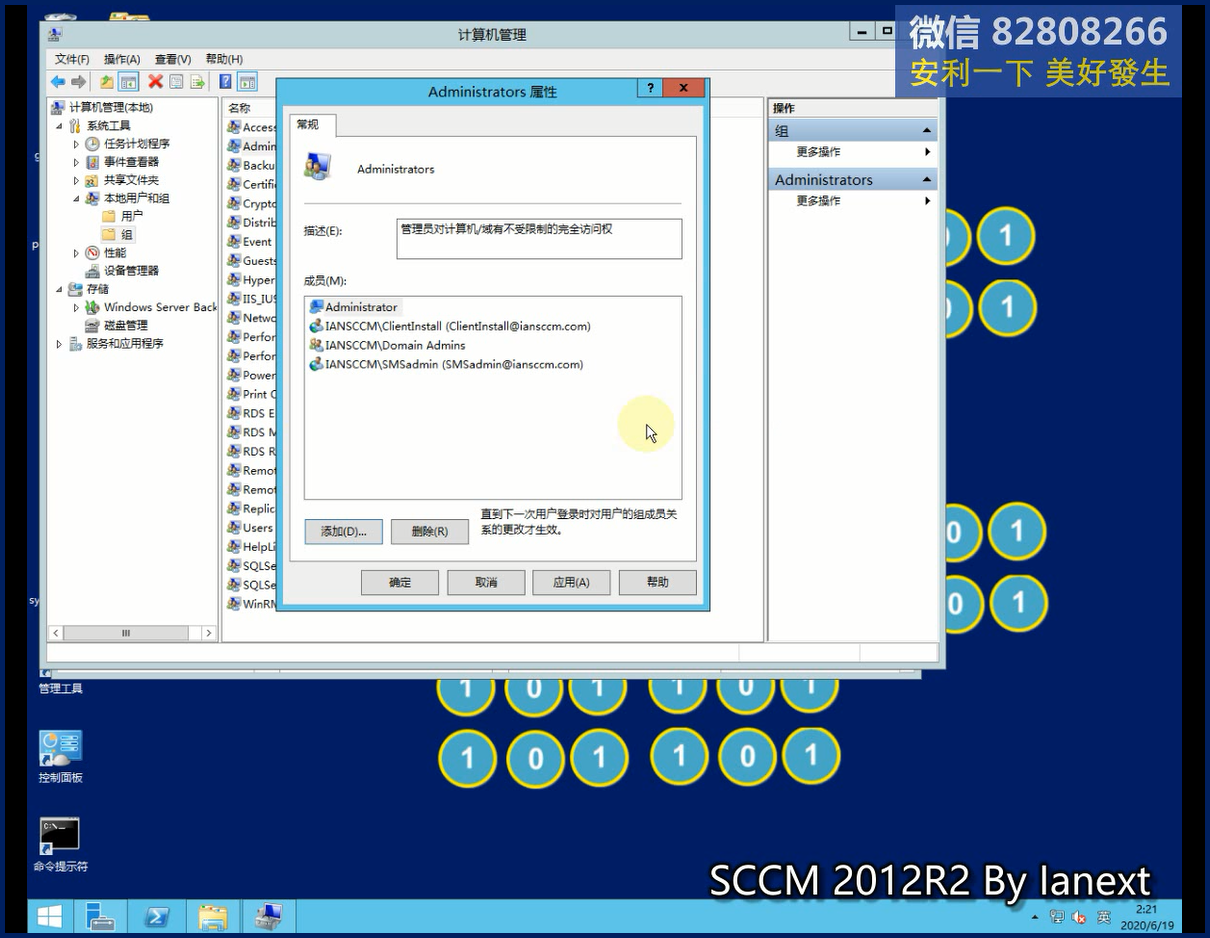
Task: Click the Forward arrow toolbar icon
Action: 78,82
